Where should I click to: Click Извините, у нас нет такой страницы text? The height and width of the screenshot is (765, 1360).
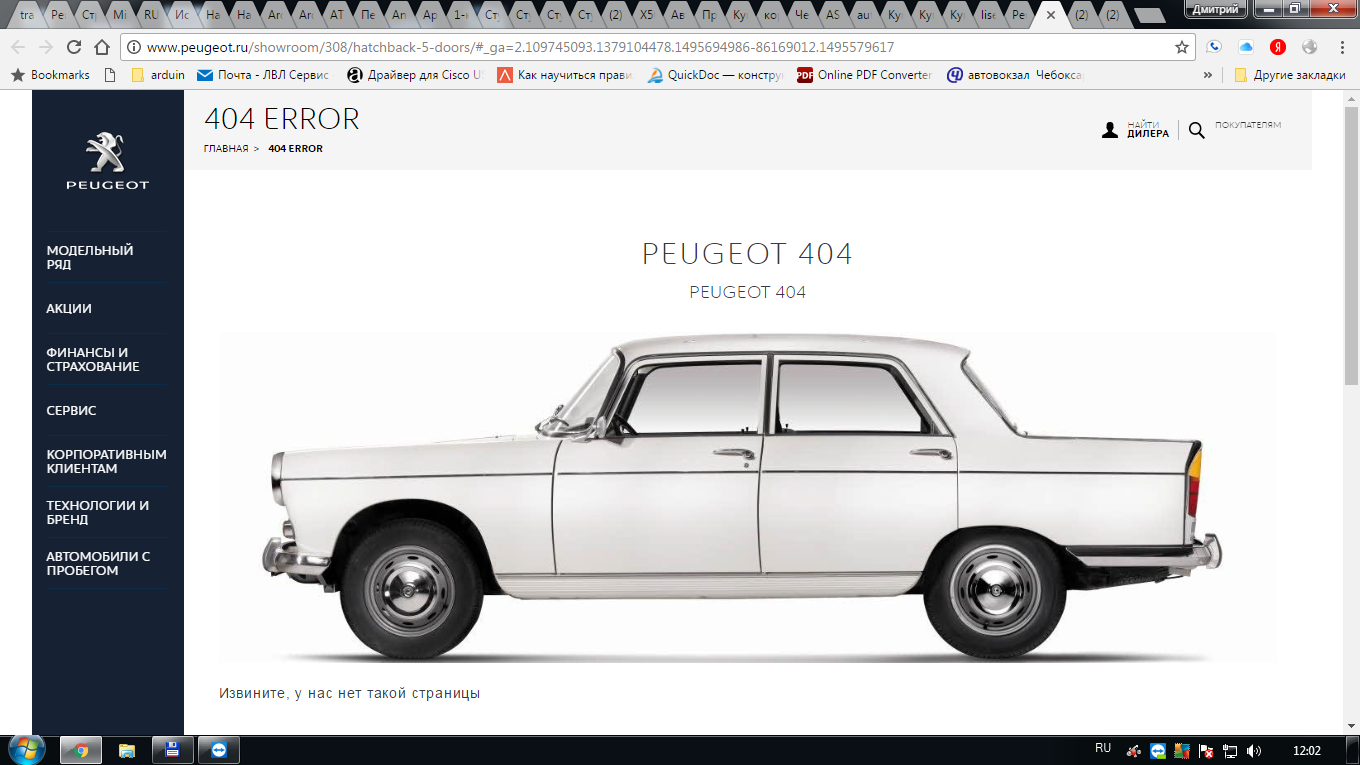(x=349, y=693)
